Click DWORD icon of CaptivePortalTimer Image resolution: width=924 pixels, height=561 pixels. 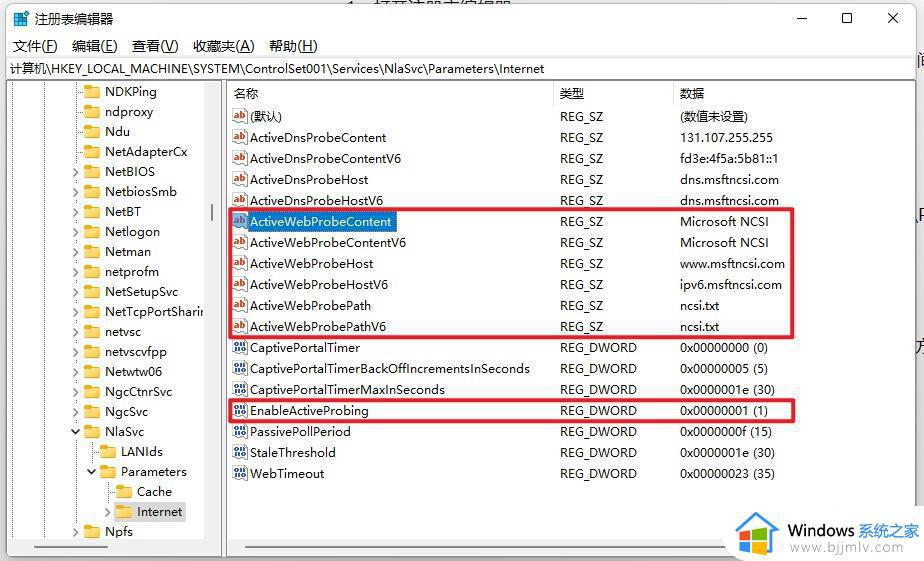coord(239,348)
